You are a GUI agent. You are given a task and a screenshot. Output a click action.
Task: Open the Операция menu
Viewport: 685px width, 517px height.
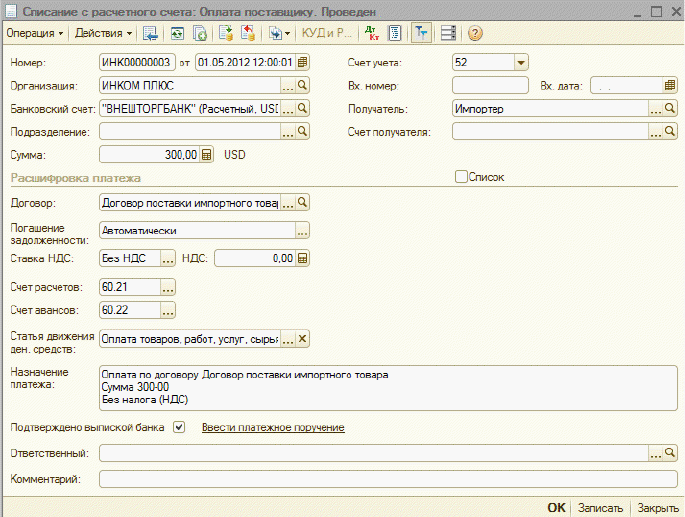pos(34,33)
